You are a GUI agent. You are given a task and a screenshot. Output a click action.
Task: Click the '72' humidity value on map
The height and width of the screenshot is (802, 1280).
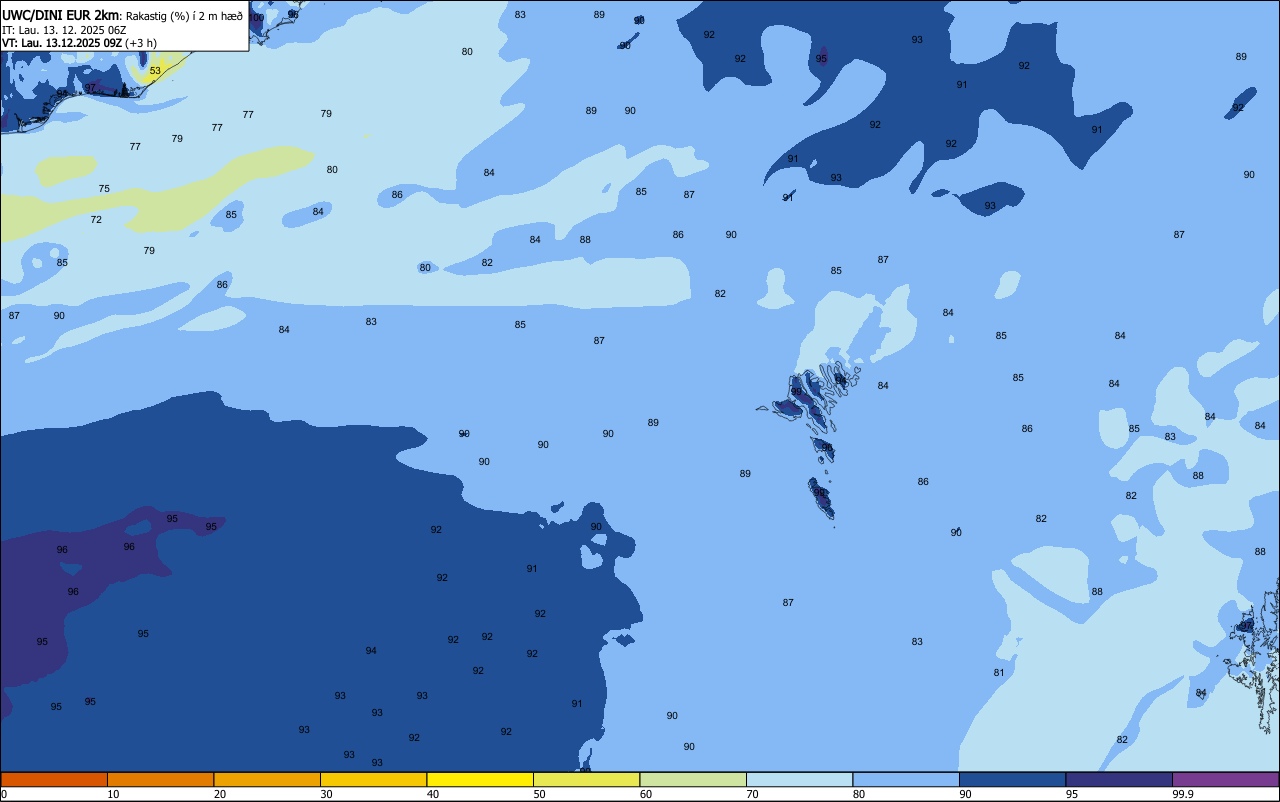pyautogui.click(x=96, y=220)
